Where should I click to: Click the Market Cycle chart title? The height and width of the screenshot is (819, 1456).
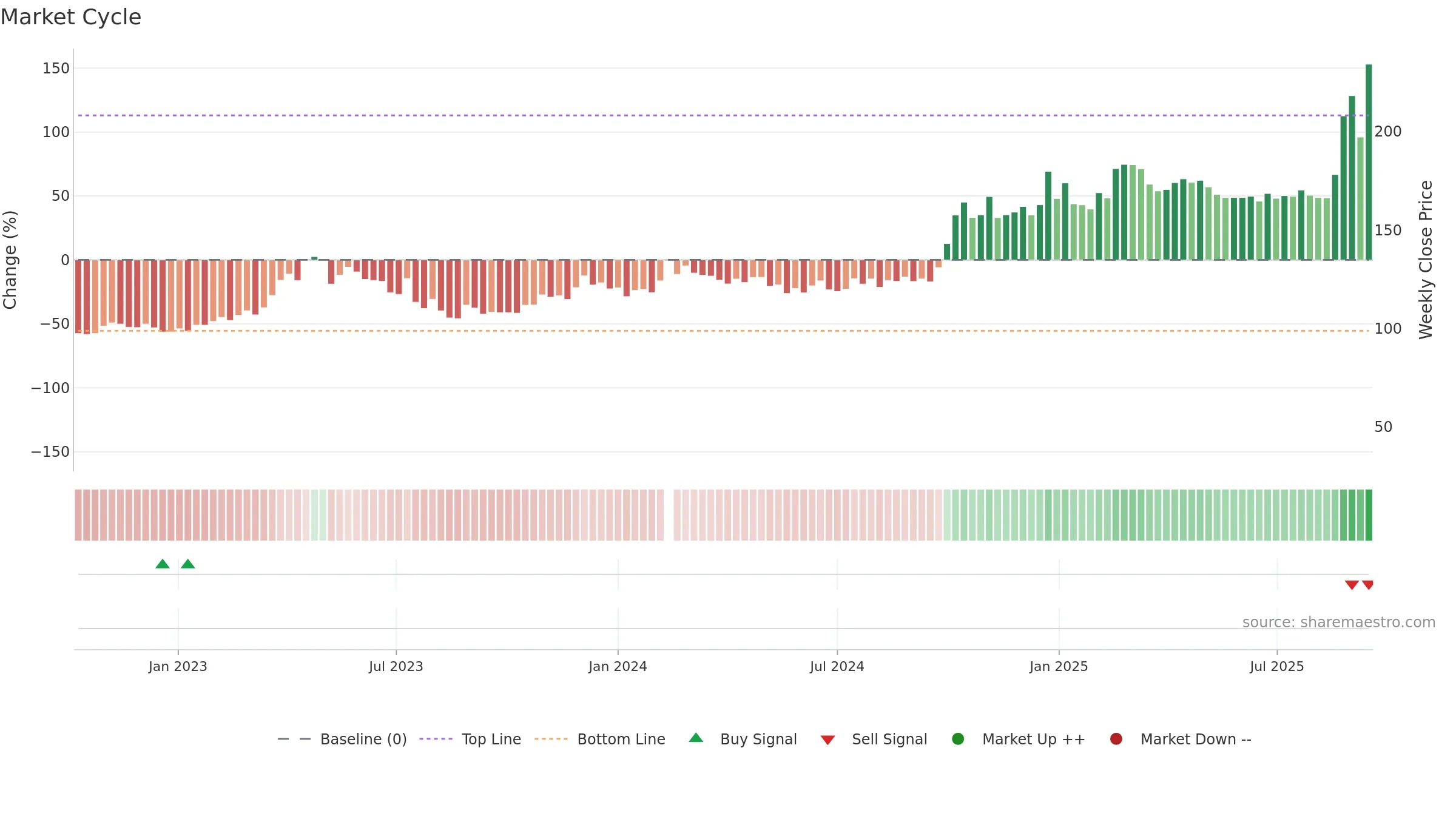click(71, 17)
